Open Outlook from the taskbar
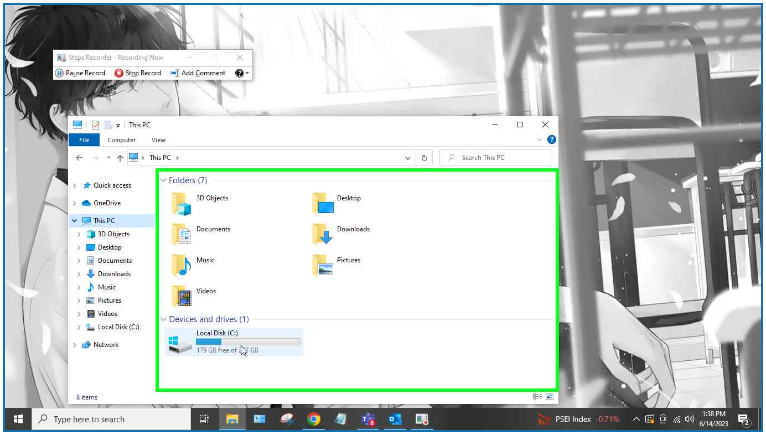The width and height of the screenshot is (766, 436). 395,419
